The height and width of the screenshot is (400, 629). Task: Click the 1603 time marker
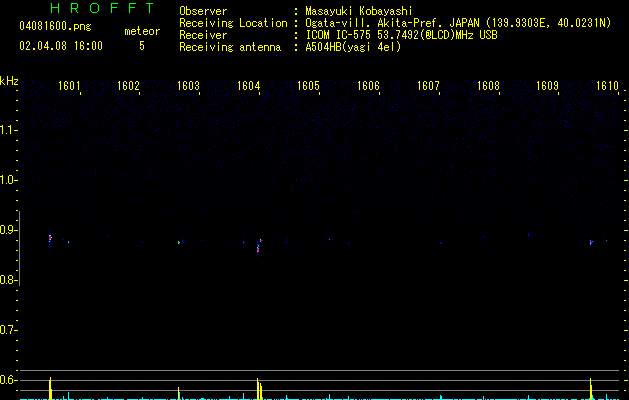point(189,86)
